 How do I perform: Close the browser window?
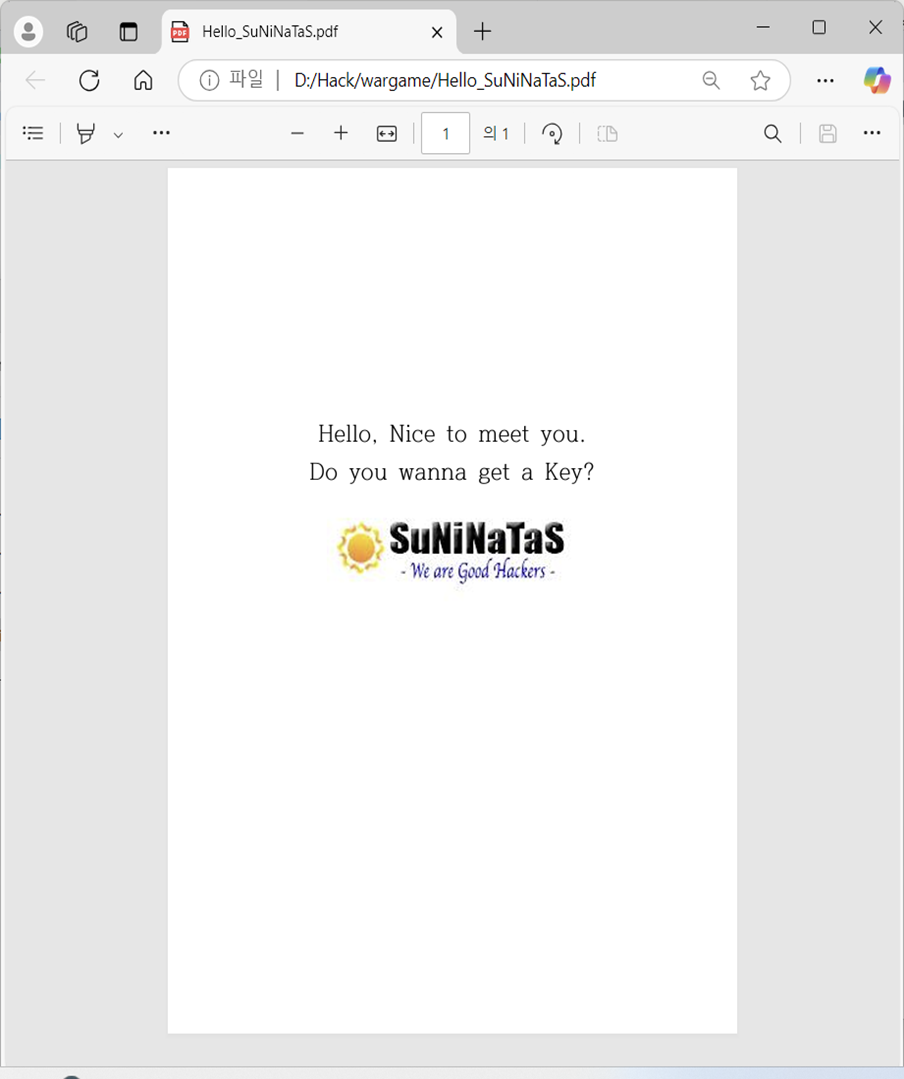[x=875, y=28]
